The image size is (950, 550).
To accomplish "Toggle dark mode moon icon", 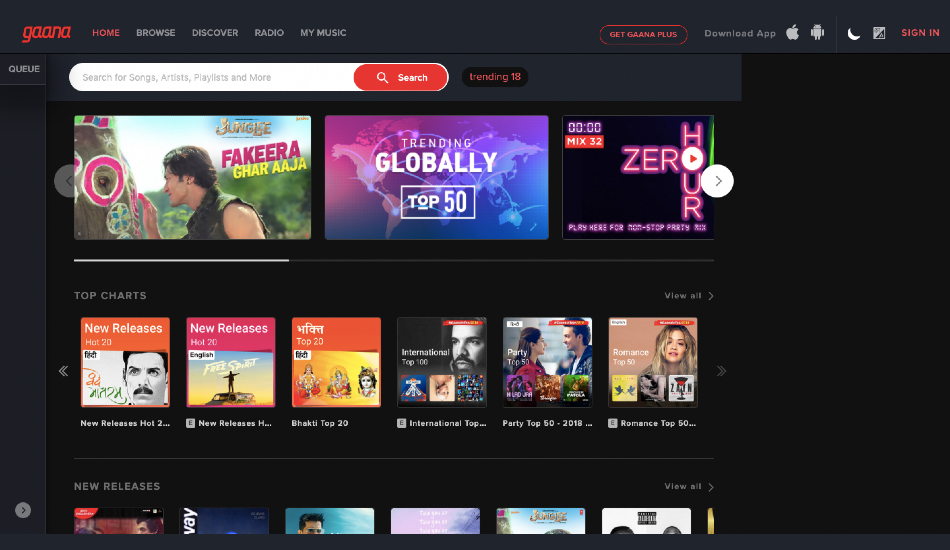I will 854,33.
